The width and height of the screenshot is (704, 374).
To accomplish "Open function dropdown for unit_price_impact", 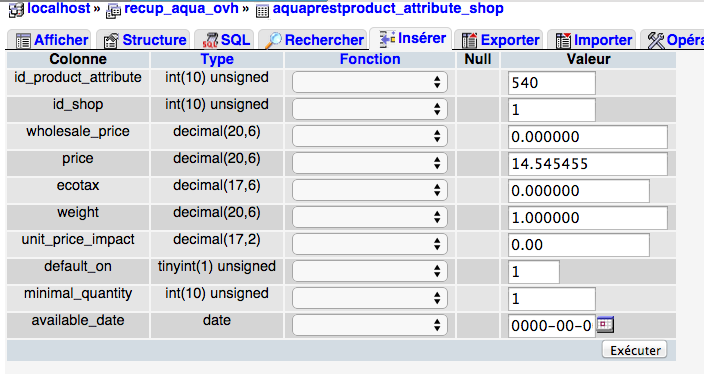I will click(x=370, y=244).
